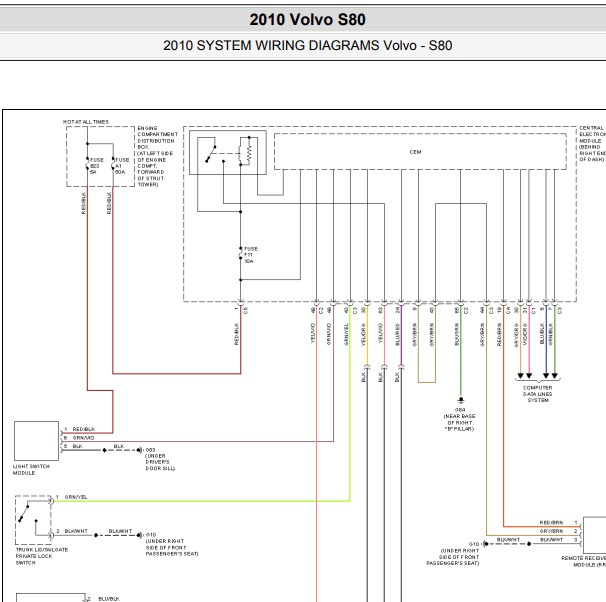Screen dimensions: 606x602
Task: Select the 'CENTRAL ELECTRONIC MODULE' description text
Action: [592, 143]
